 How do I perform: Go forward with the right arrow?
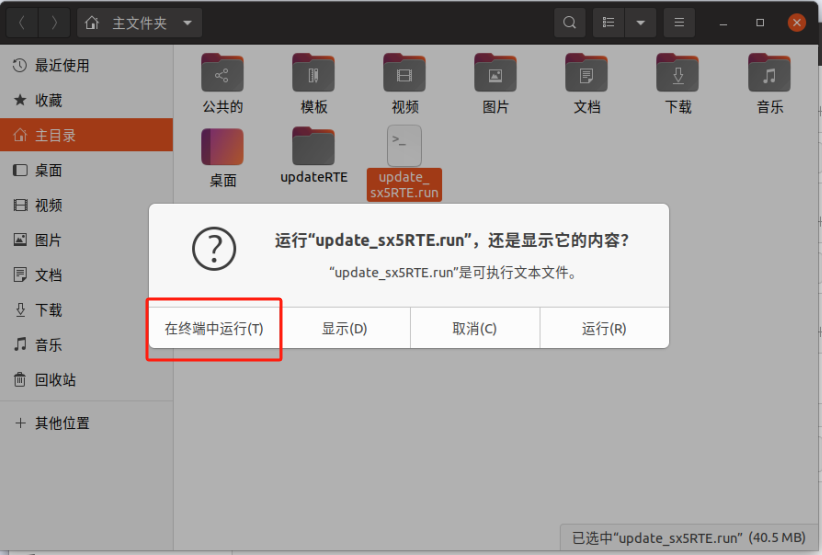[54, 22]
